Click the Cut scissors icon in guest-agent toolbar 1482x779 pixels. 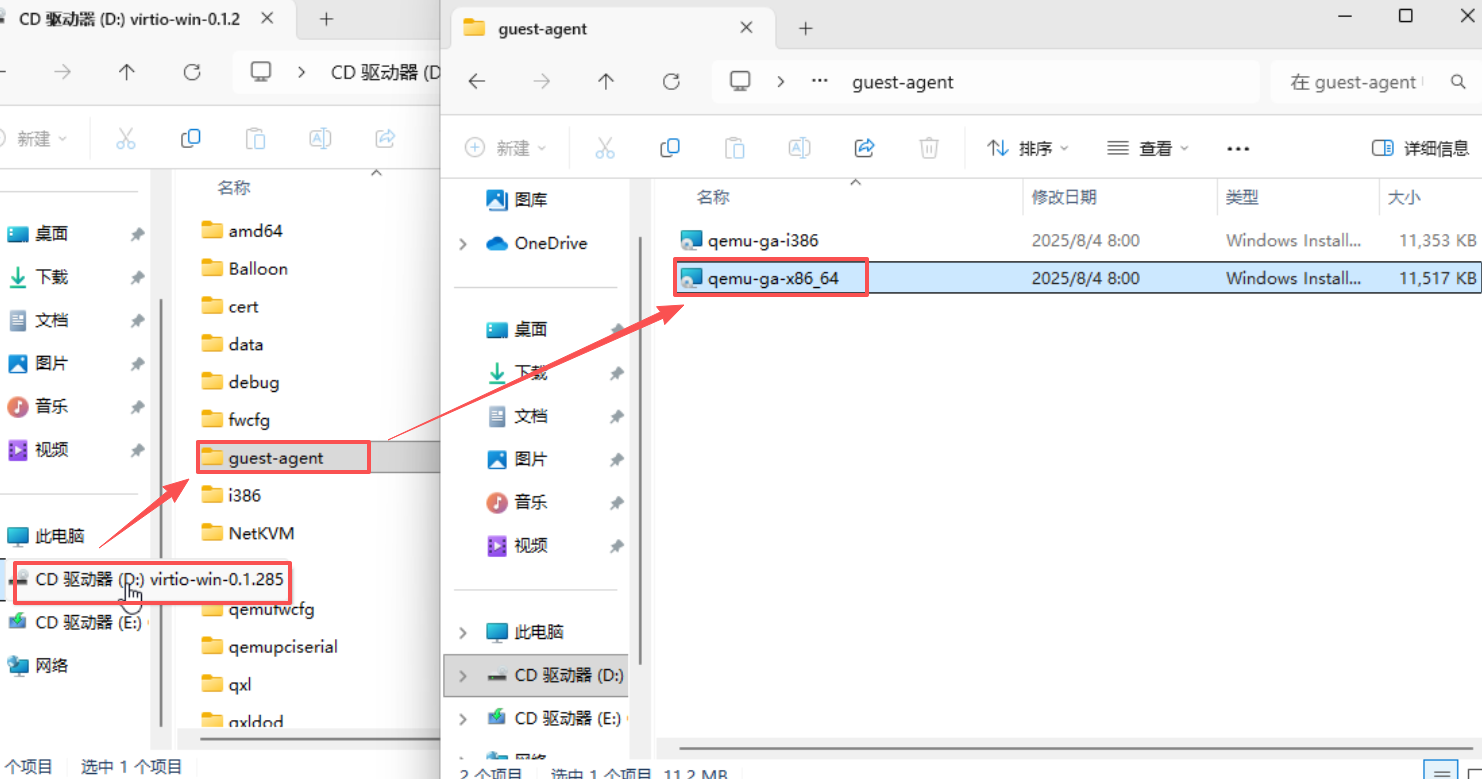(x=605, y=148)
